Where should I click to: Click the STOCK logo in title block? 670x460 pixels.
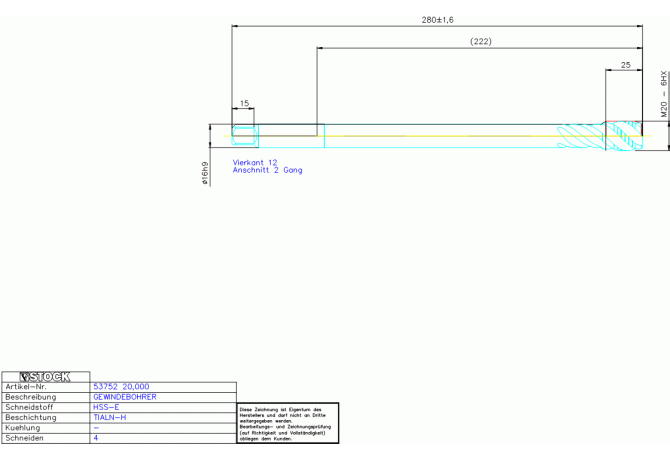45,377
